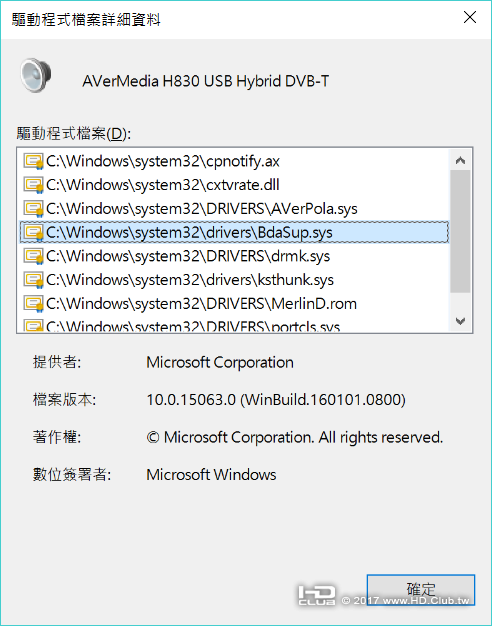Image resolution: width=492 pixels, height=626 pixels.
Task: Close the driver file details dialog
Action: click(470, 17)
